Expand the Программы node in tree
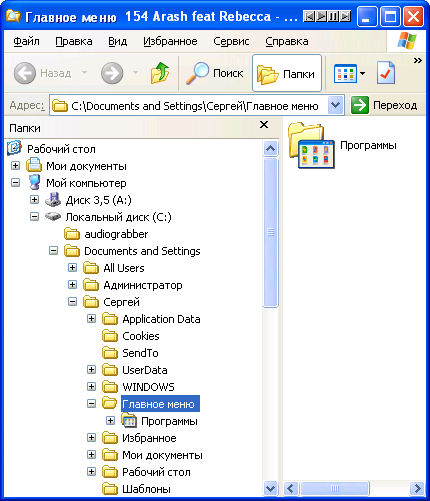Viewport: 430px width, 501px height. tap(110, 420)
